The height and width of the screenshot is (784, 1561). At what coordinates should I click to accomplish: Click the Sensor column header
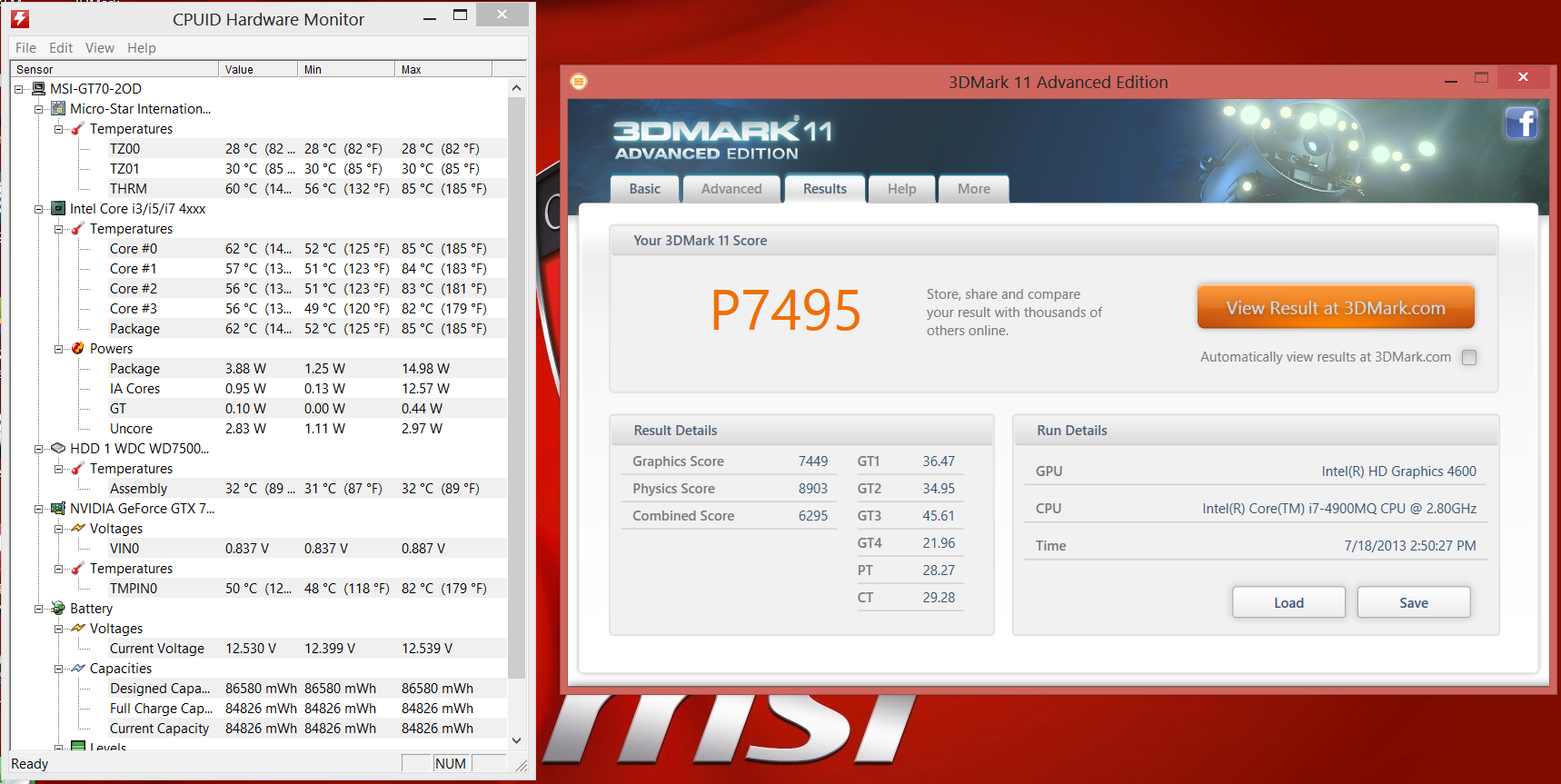pyautogui.click(x=114, y=69)
